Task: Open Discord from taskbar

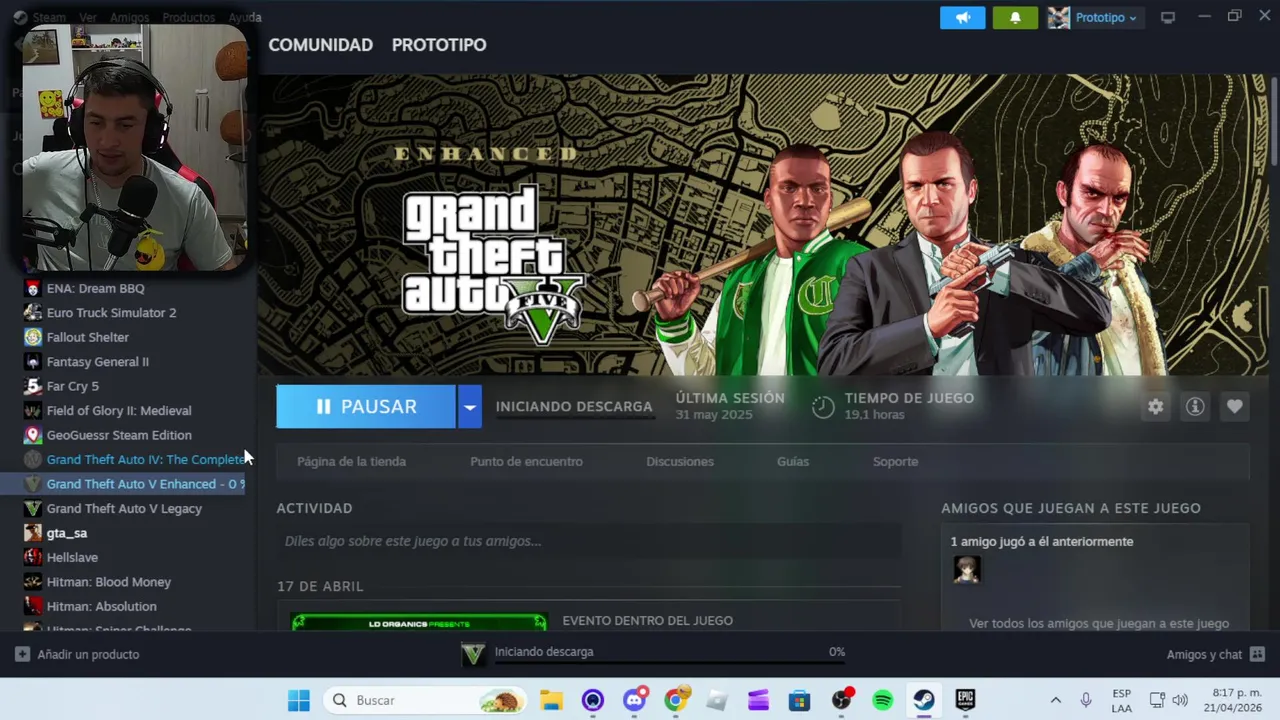Action: click(634, 700)
